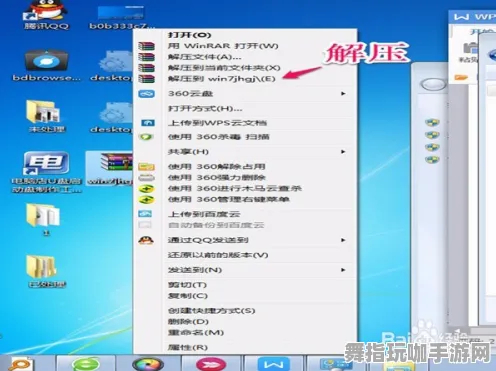Viewport: 496px width, 371px height.
Task: Choose 还原以前的版本(V)
Action: click(x=218, y=255)
